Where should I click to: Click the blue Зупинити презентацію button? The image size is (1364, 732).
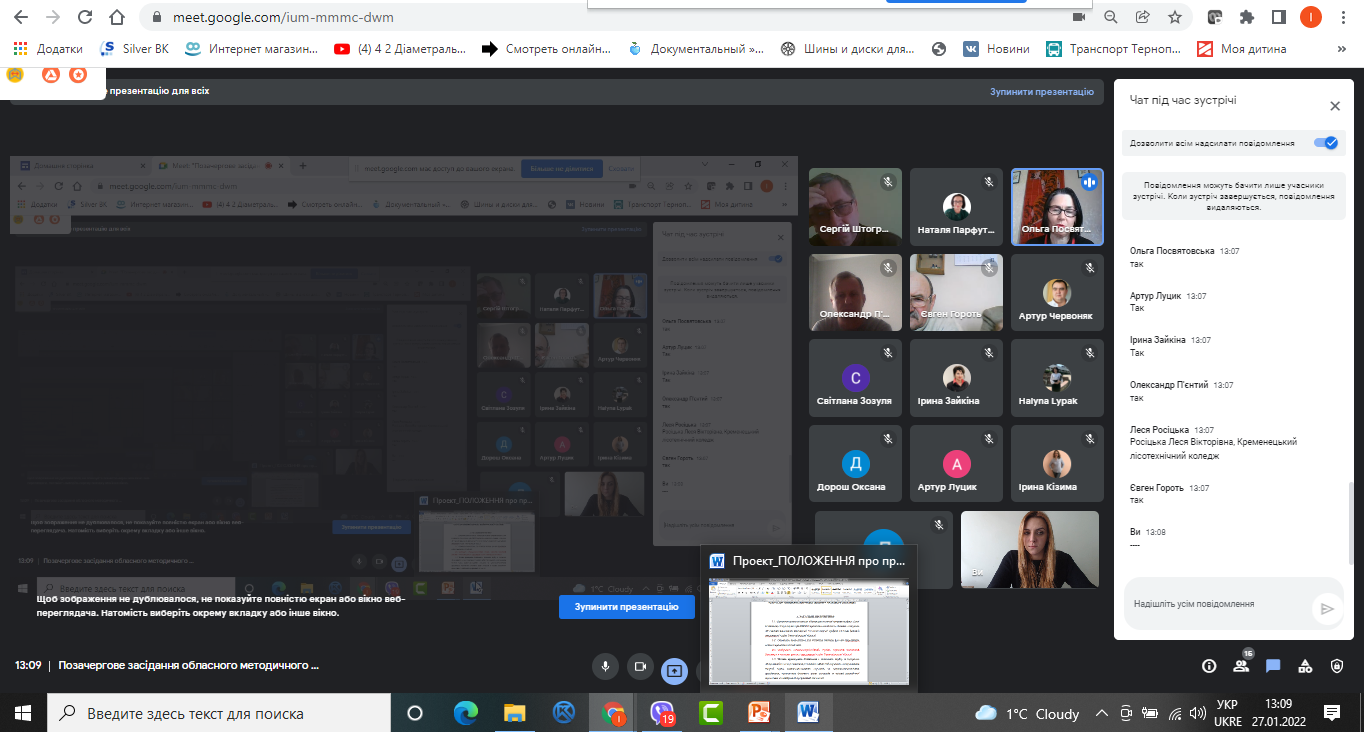[627, 607]
